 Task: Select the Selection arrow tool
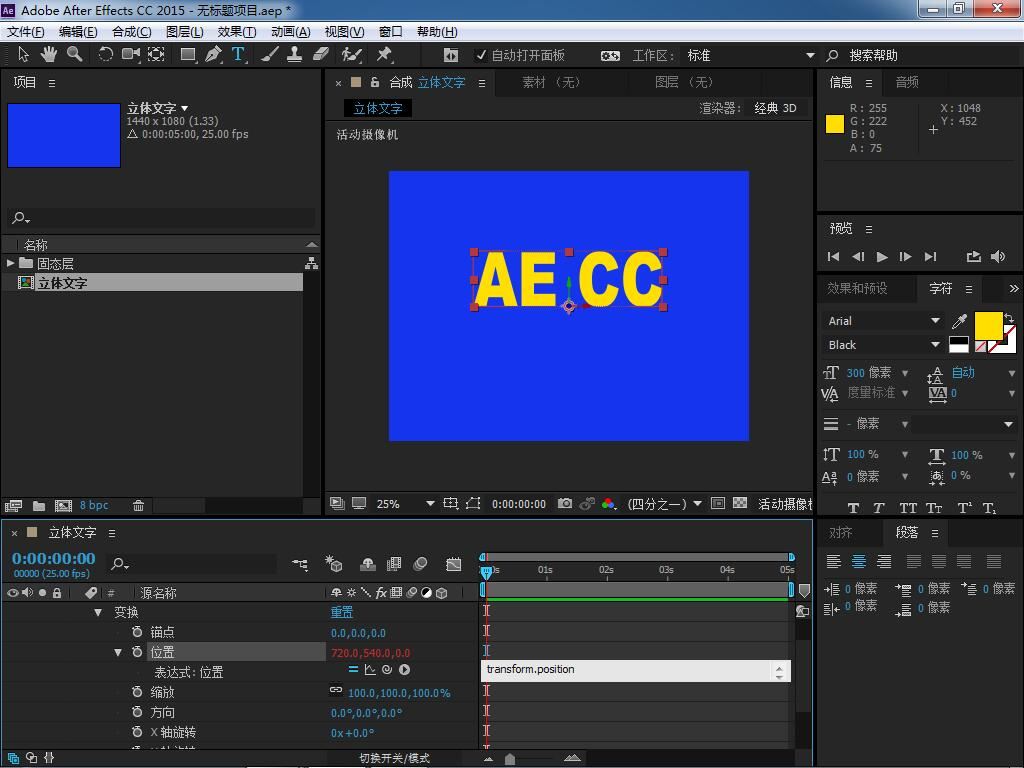[24, 55]
